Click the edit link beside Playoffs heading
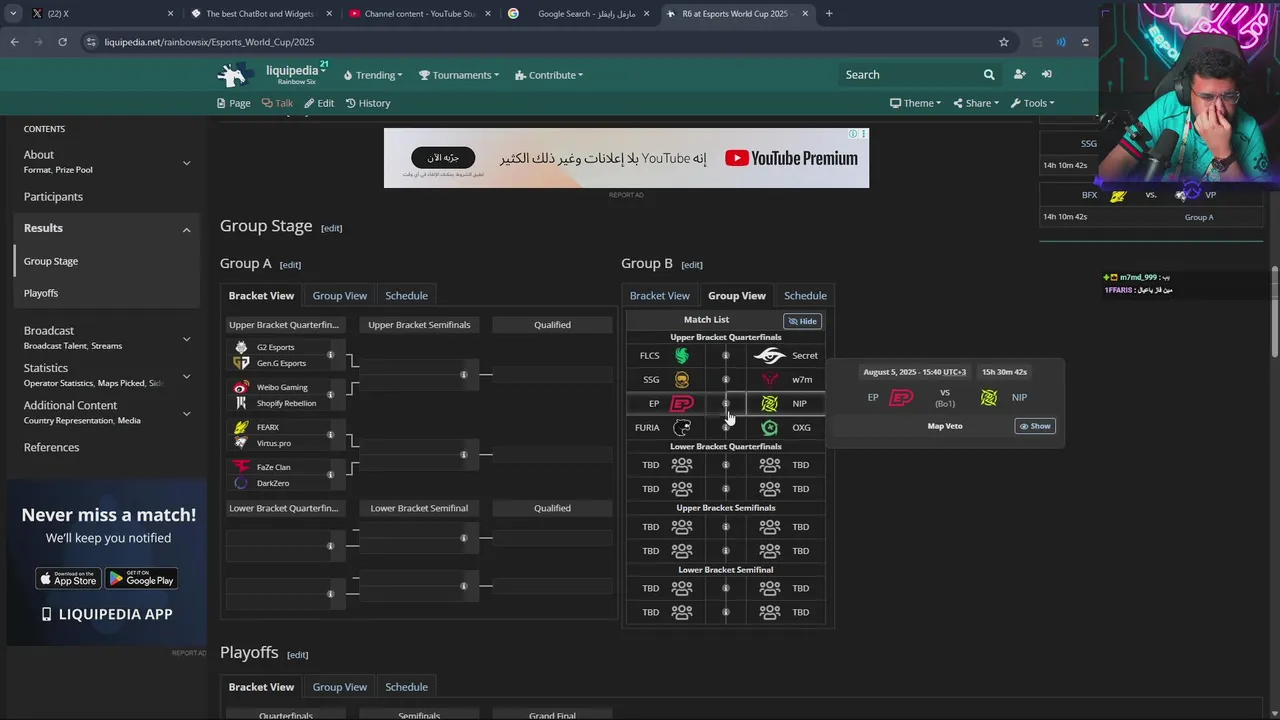 [x=297, y=655]
